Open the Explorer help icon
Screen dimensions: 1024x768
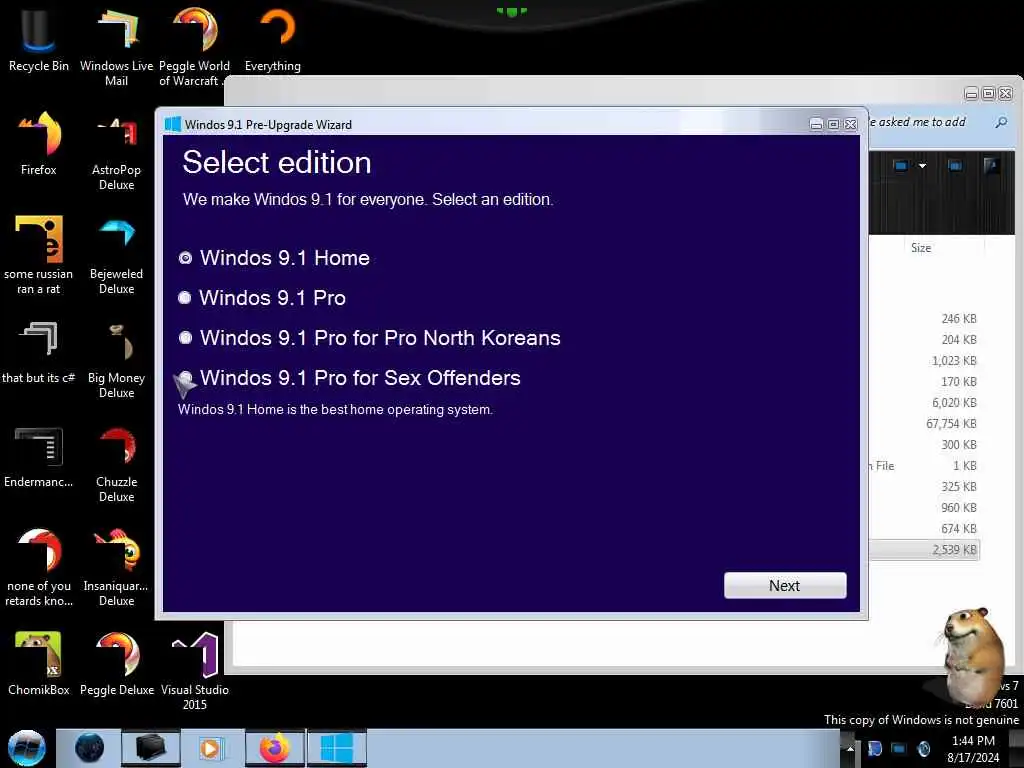click(x=991, y=166)
